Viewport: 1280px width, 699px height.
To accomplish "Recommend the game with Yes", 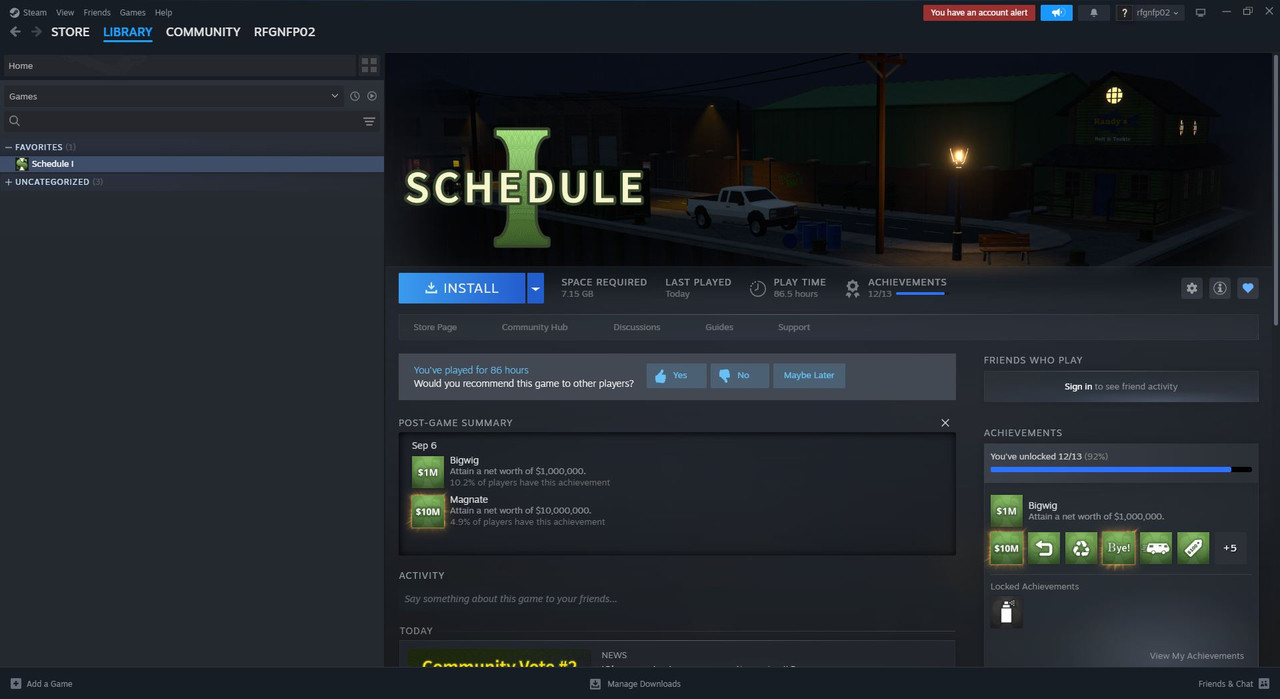I will point(676,375).
